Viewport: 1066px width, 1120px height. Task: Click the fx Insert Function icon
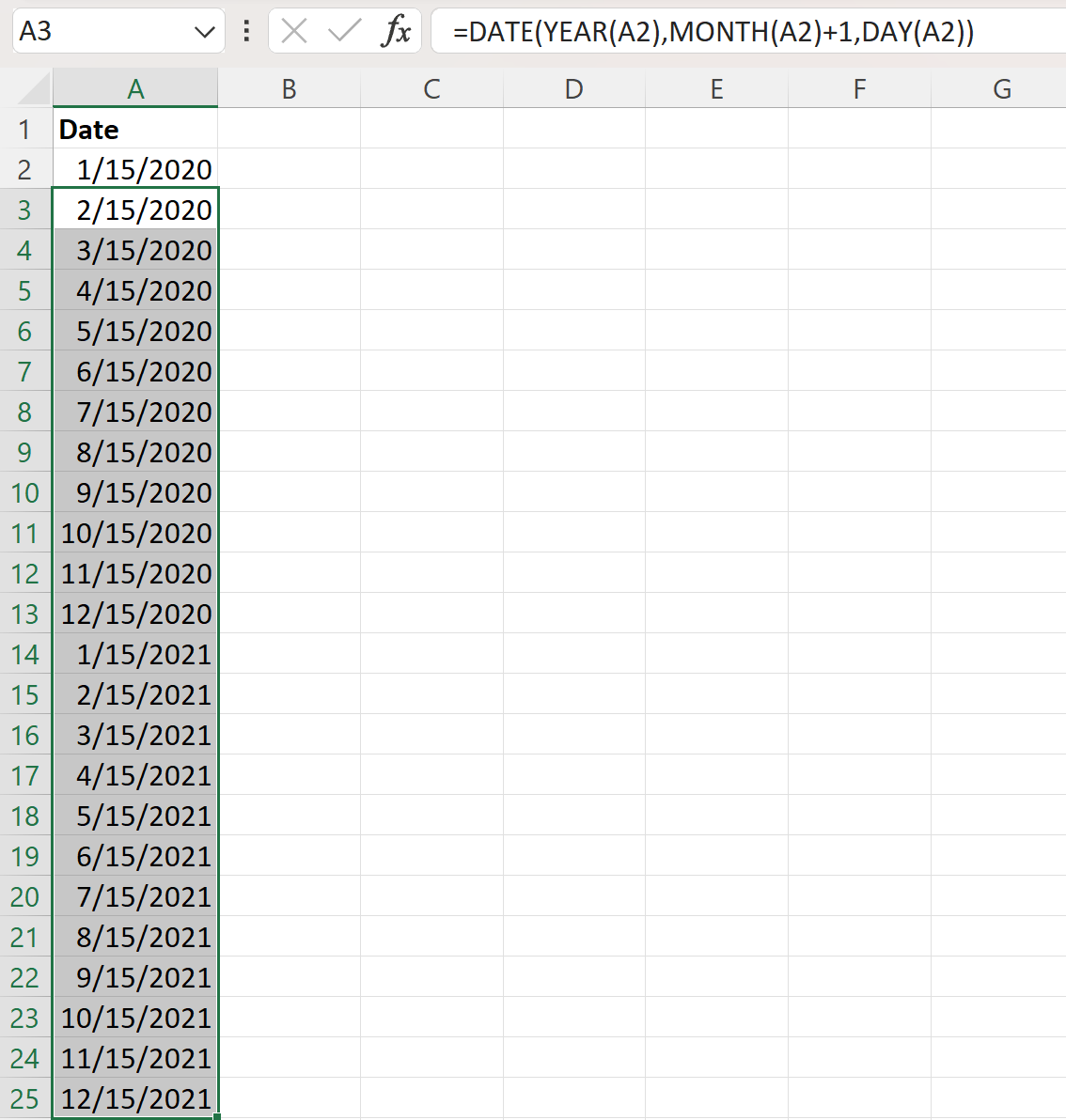pyautogui.click(x=399, y=31)
